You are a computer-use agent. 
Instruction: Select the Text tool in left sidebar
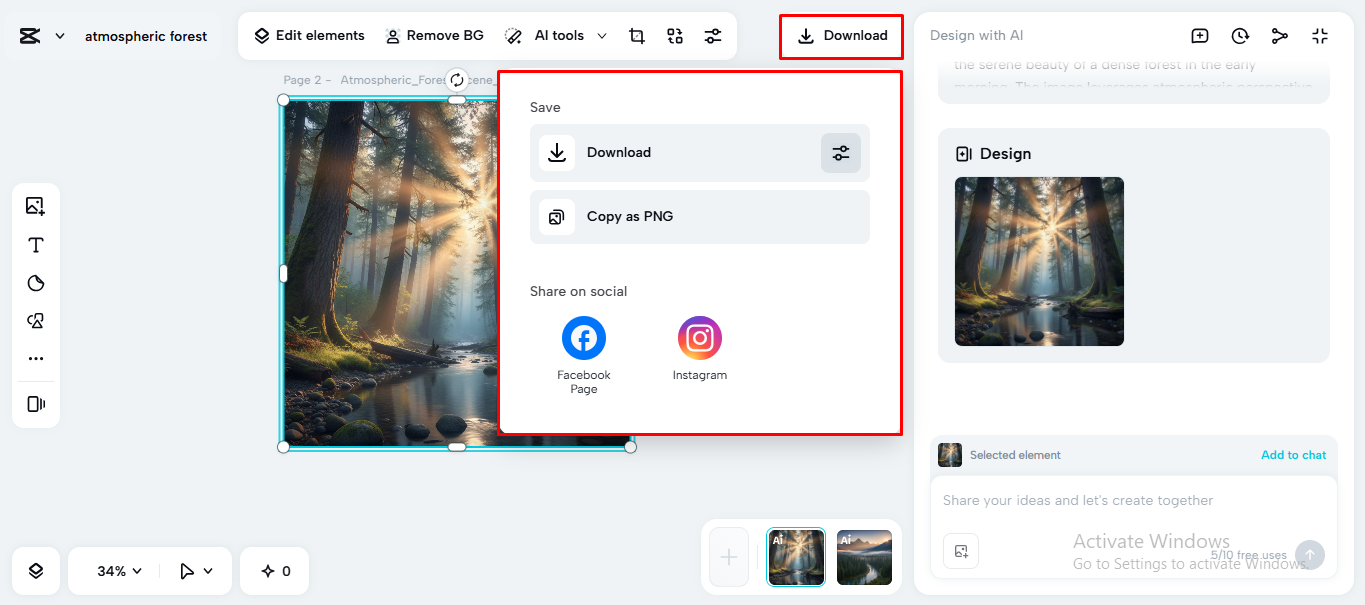click(36, 245)
